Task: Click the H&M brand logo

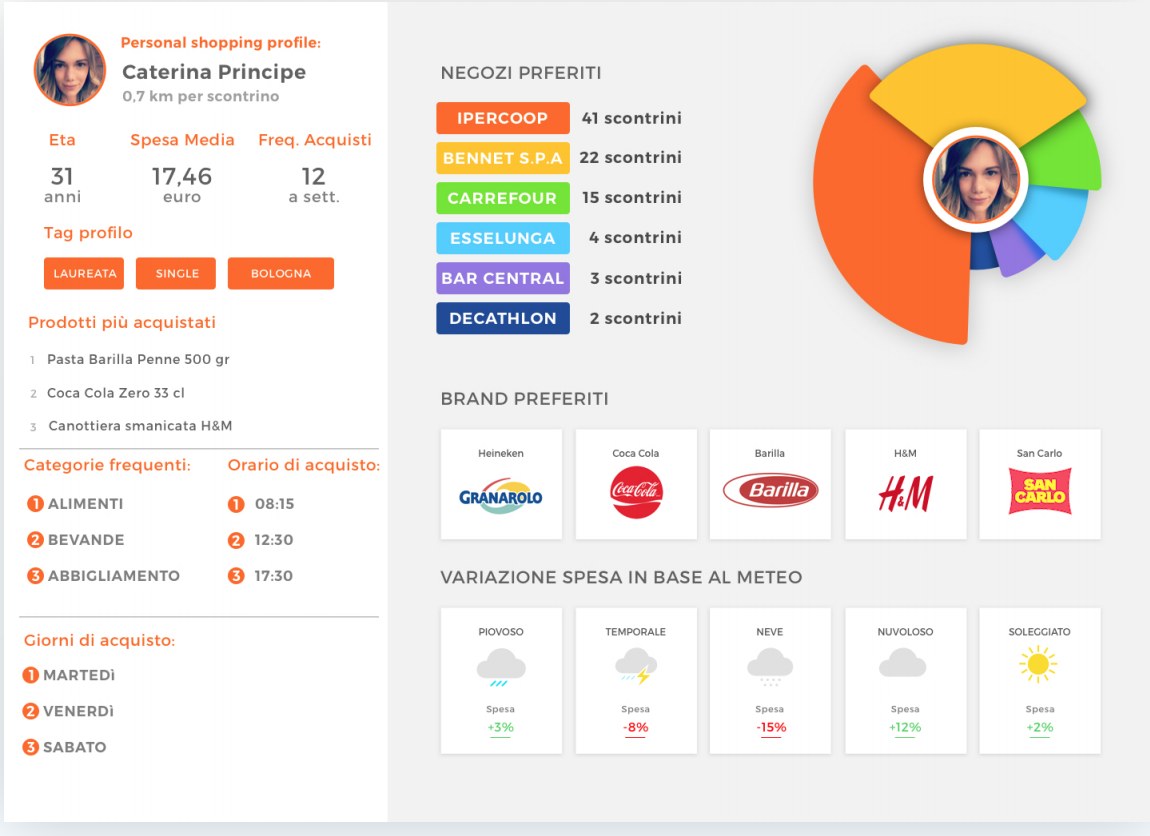Action: coord(906,494)
